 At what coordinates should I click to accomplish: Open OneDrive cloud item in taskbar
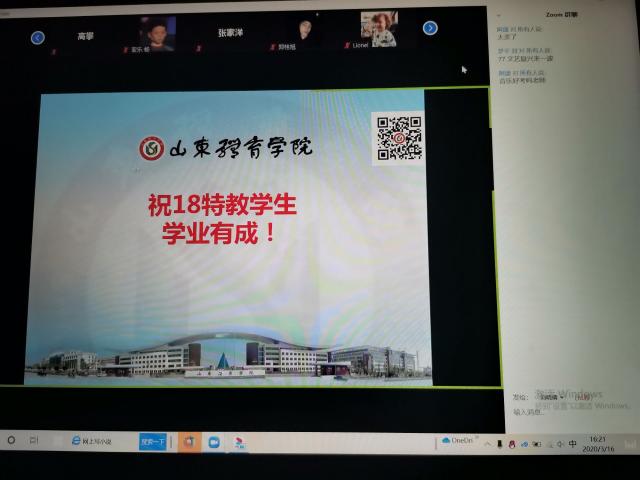[x=457, y=440]
